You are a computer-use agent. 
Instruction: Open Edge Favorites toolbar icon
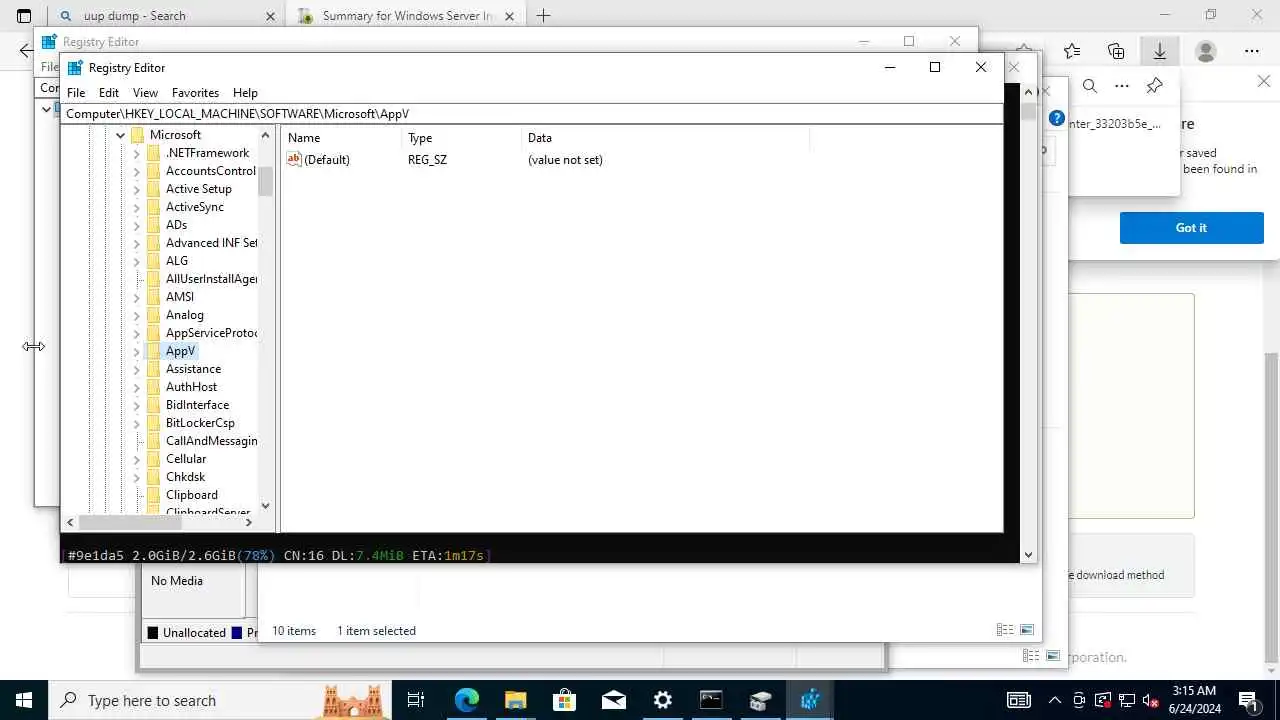(x=1072, y=51)
